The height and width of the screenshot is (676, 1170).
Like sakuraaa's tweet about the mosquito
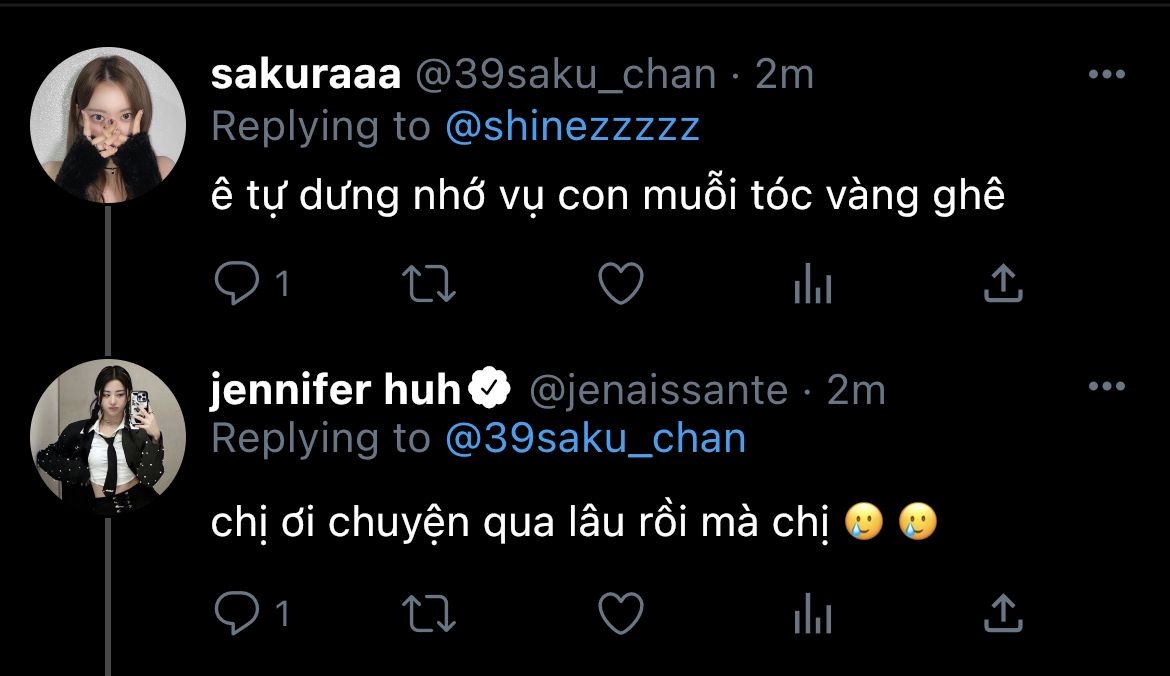click(x=620, y=285)
